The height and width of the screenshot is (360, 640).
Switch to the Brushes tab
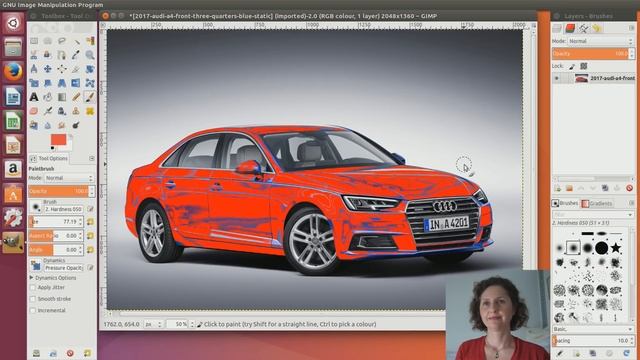[x=565, y=203]
